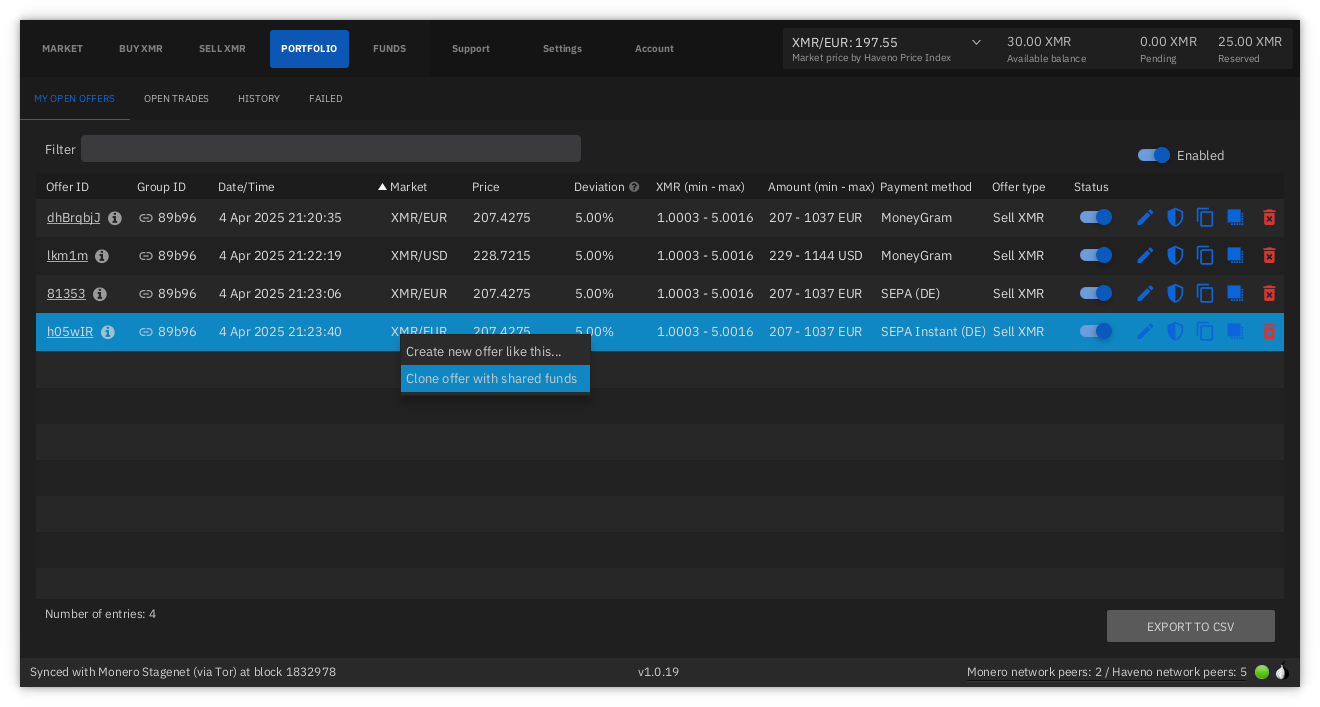Screen dimensions: 1320x707
Task: Sort by Payment method column header
Action: click(926, 187)
